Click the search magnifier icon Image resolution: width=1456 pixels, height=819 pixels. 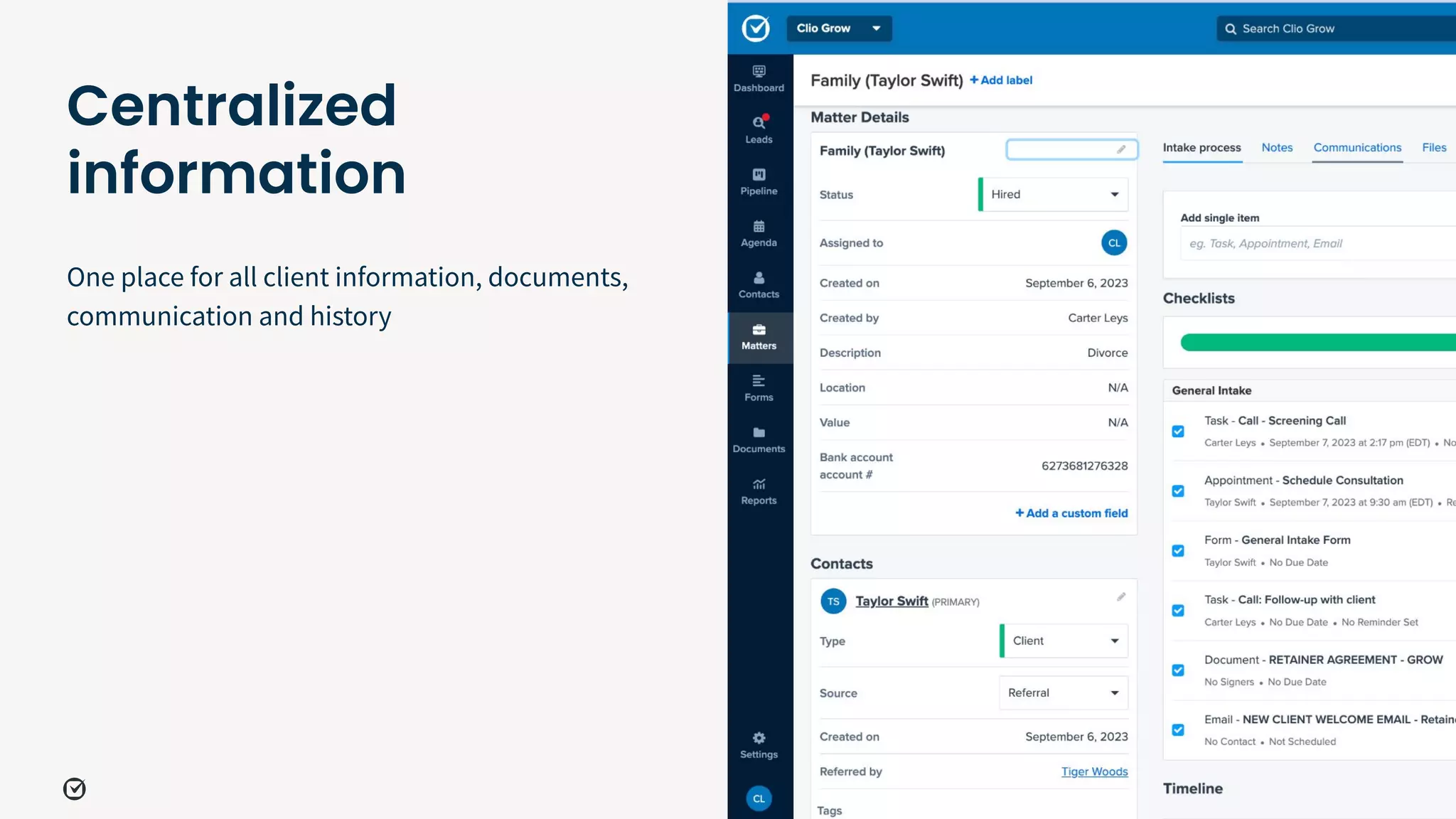click(x=1231, y=29)
